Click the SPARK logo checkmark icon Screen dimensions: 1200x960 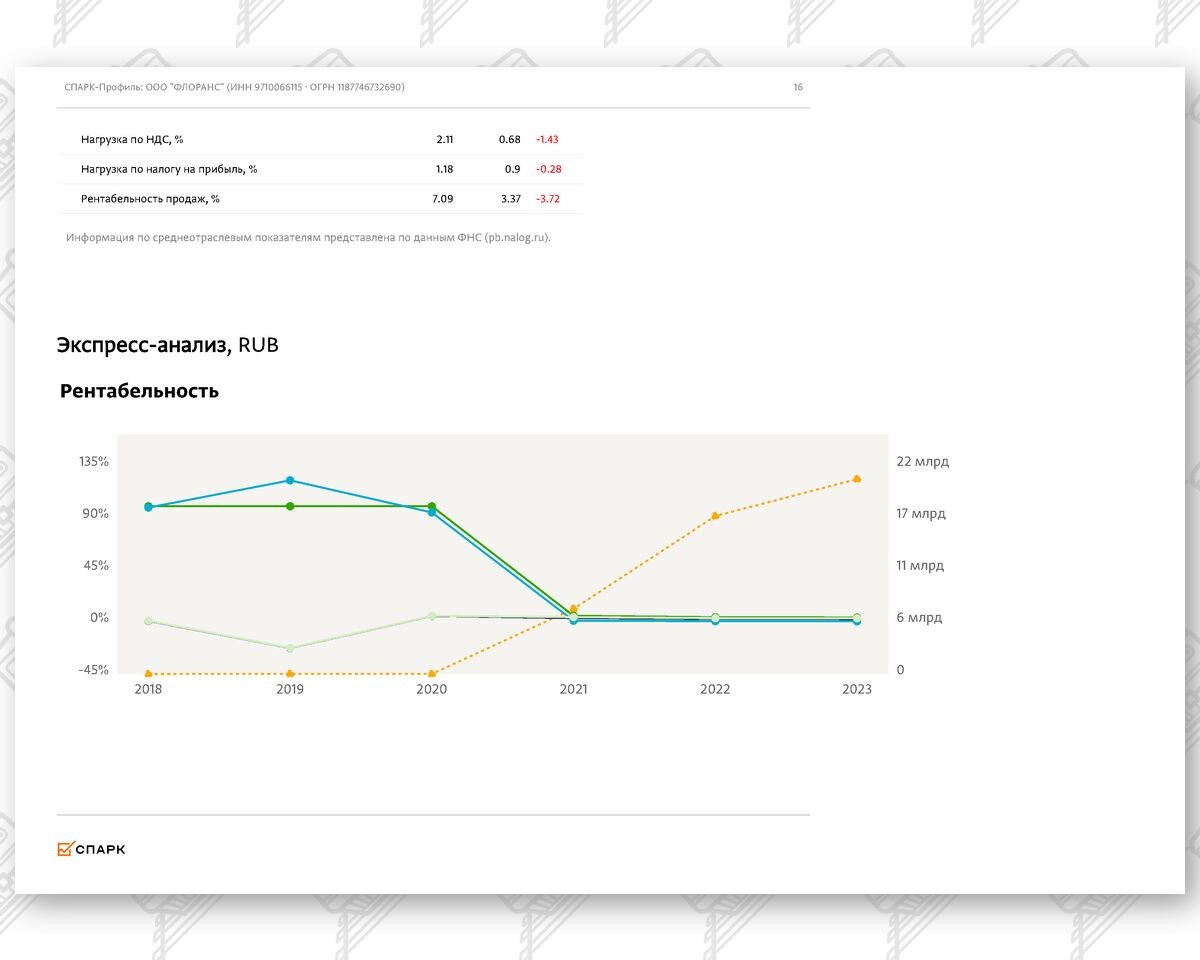tap(65, 849)
